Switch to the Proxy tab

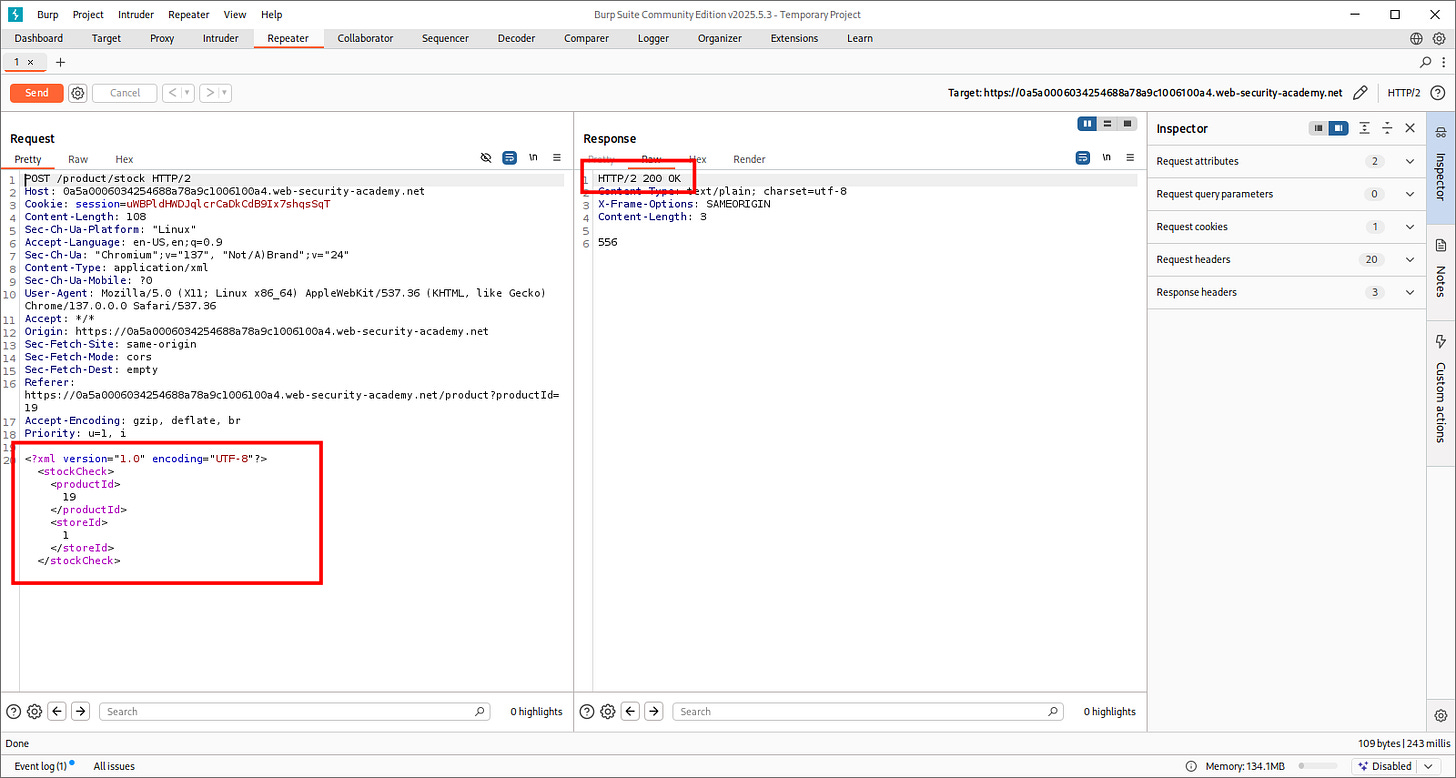162,38
